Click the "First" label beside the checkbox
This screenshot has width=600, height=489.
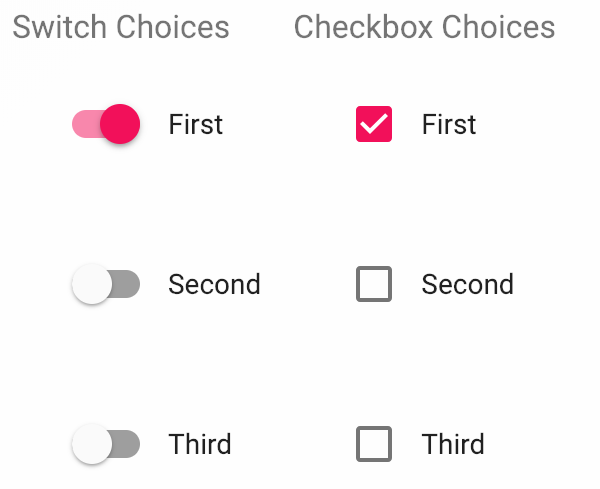pyautogui.click(x=449, y=124)
